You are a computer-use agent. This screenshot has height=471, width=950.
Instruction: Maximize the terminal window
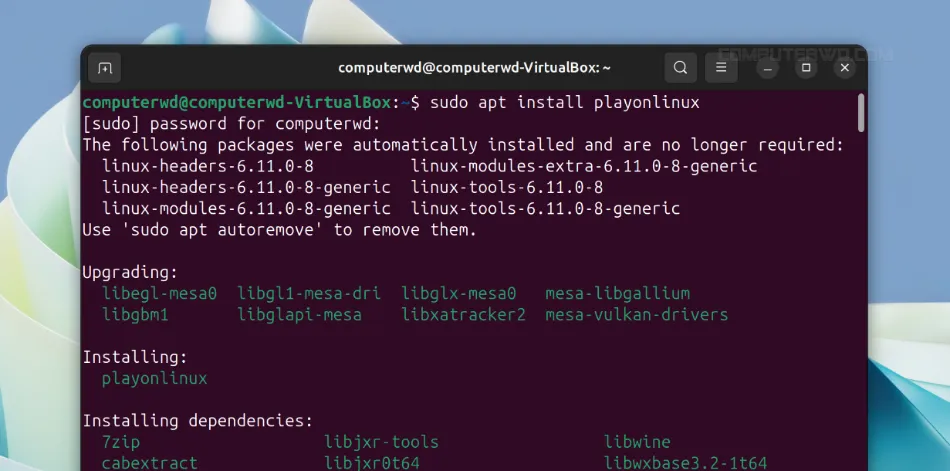pyautogui.click(x=806, y=68)
